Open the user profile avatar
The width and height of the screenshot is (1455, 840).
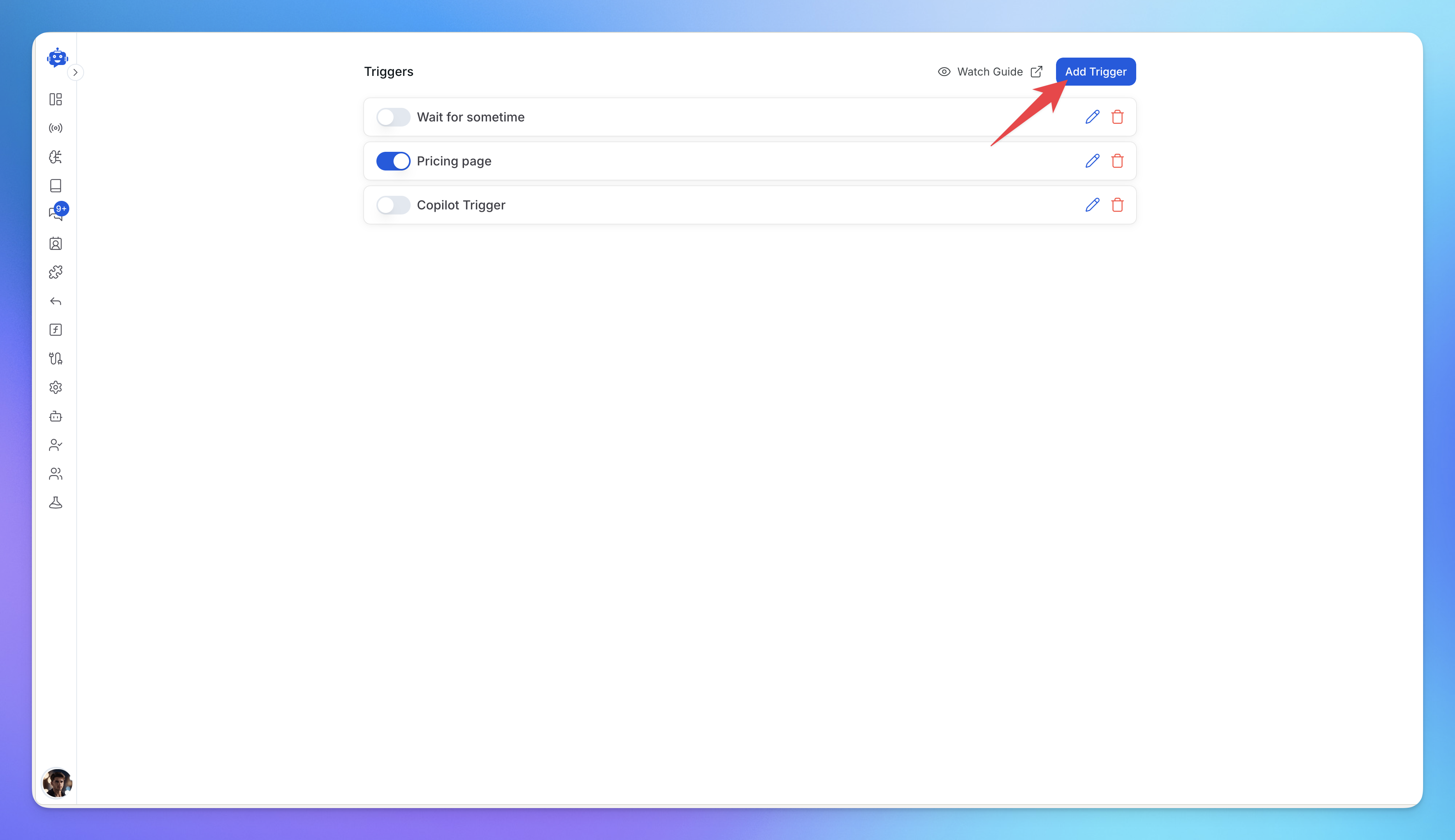tap(56, 783)
